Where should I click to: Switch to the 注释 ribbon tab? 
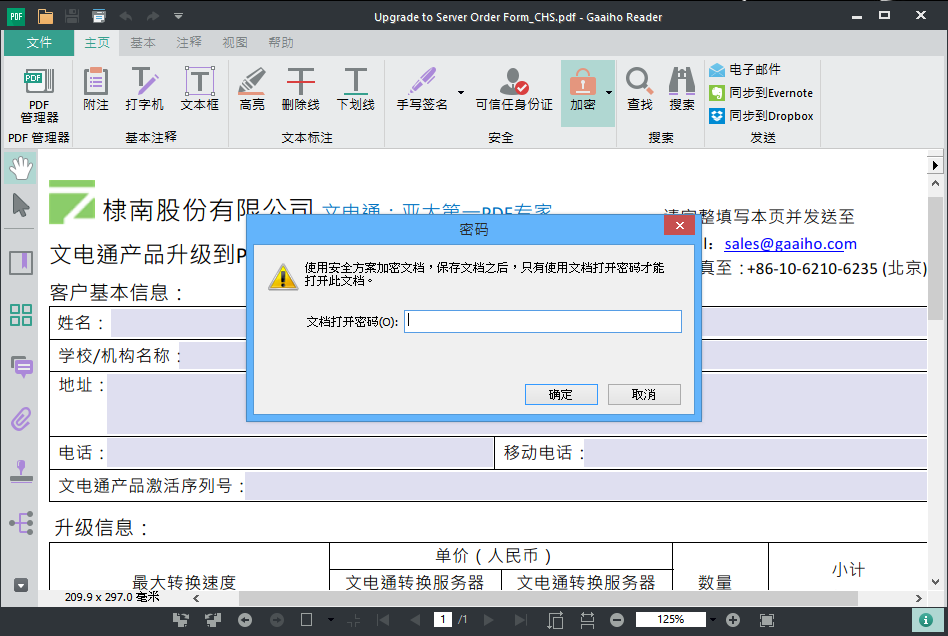pos(187,42)
